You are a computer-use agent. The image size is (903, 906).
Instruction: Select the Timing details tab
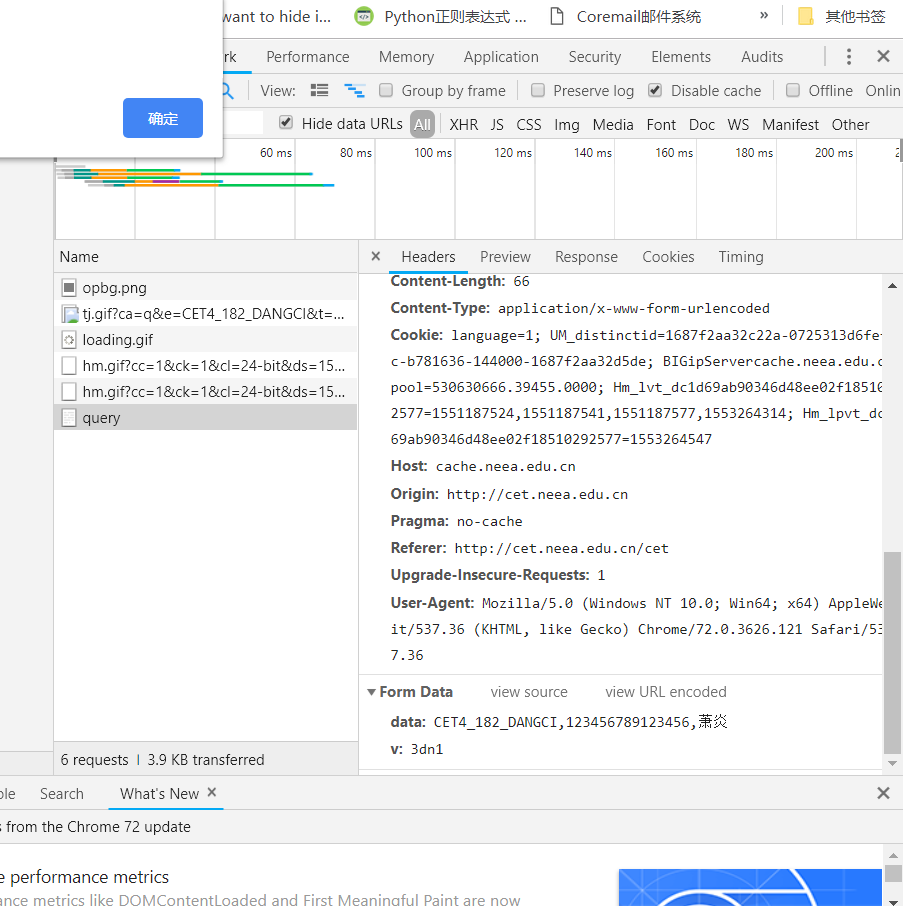pyautogui.click(x=741, y=257)
